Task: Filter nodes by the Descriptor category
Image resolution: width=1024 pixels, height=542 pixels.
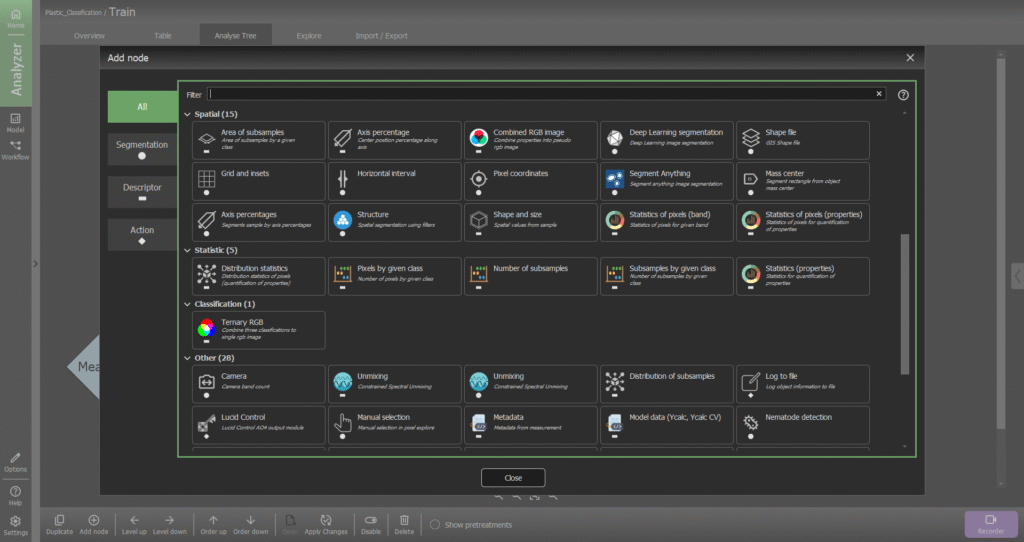Action: [x=142, y=191]
